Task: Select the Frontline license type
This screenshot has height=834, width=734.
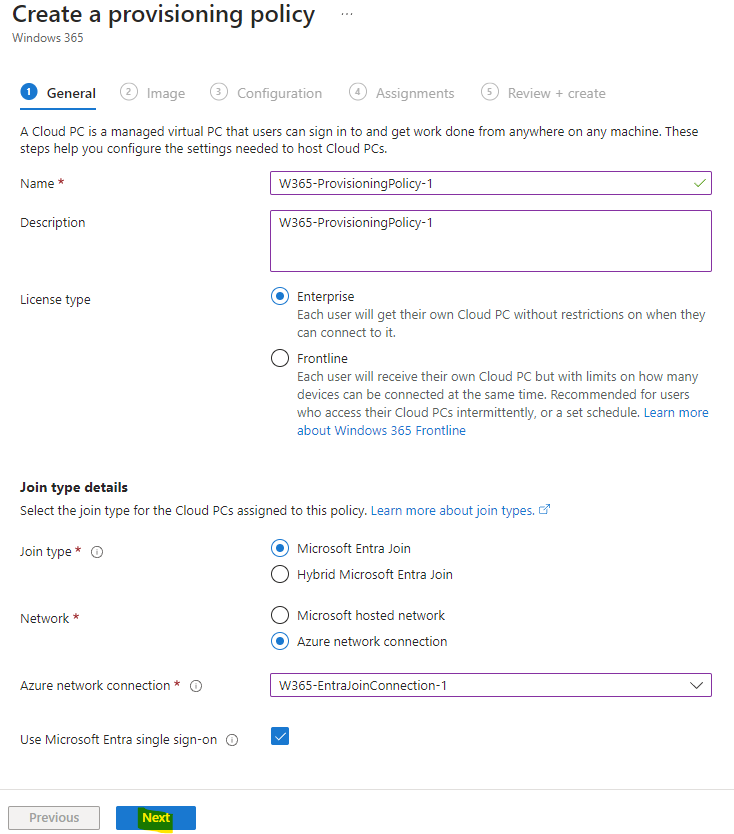Action: [x=280, y=358]
